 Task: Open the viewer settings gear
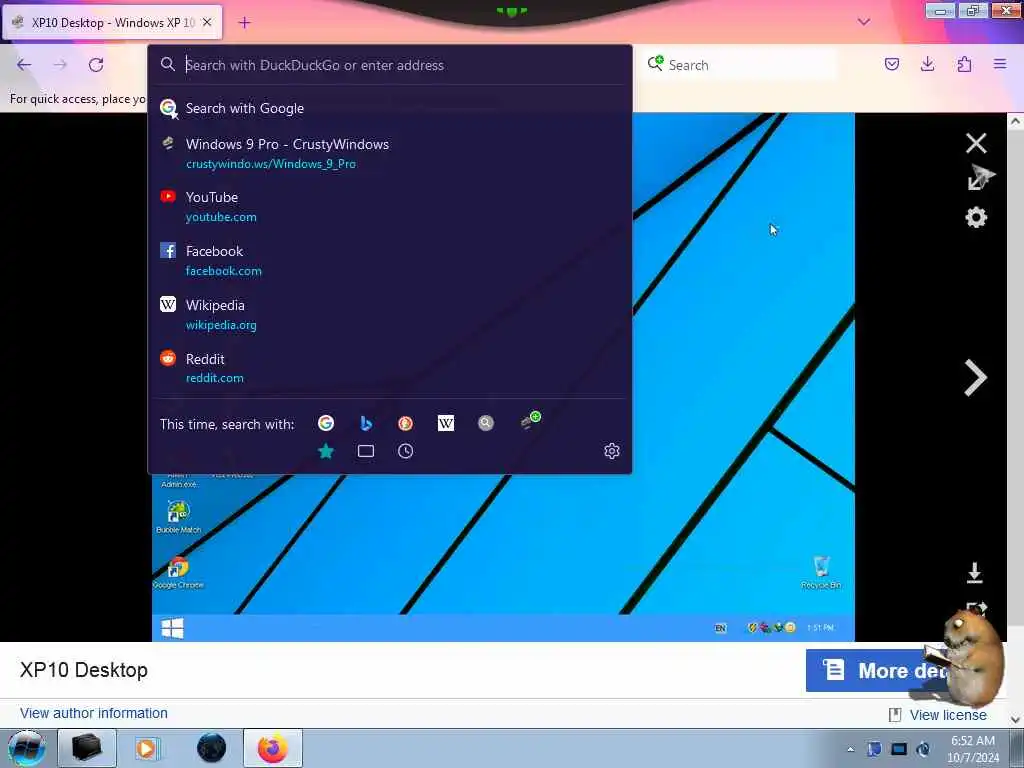pyautogui.click(x=976, y=217)
